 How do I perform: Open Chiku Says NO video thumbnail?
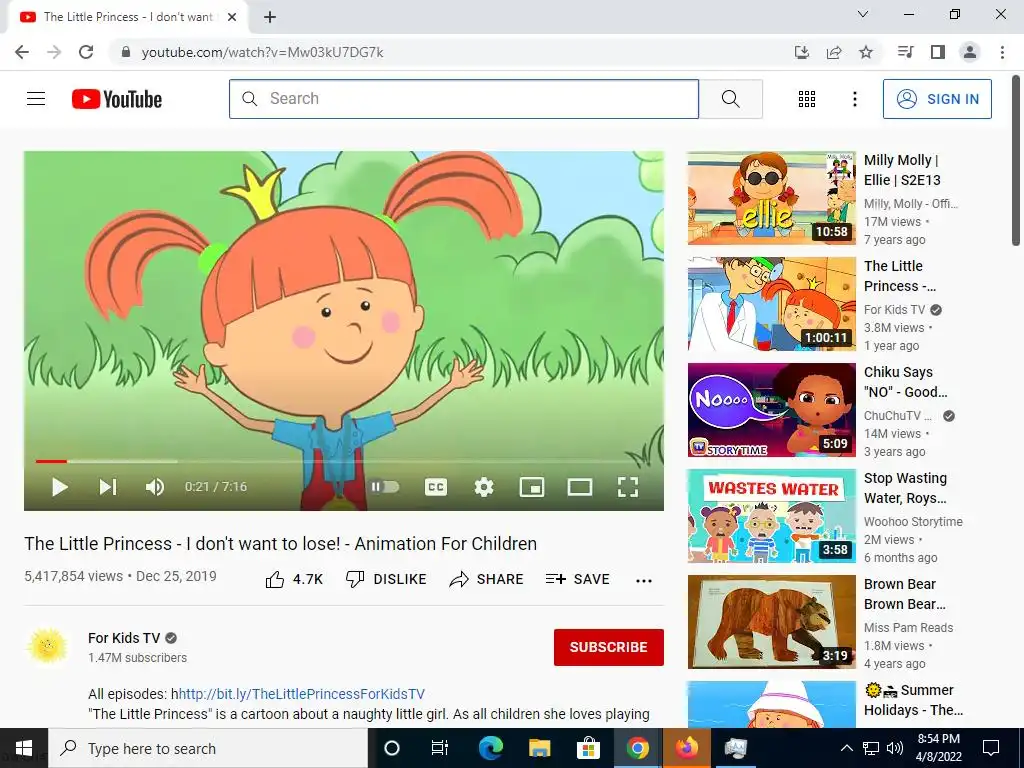click(771, 409)
